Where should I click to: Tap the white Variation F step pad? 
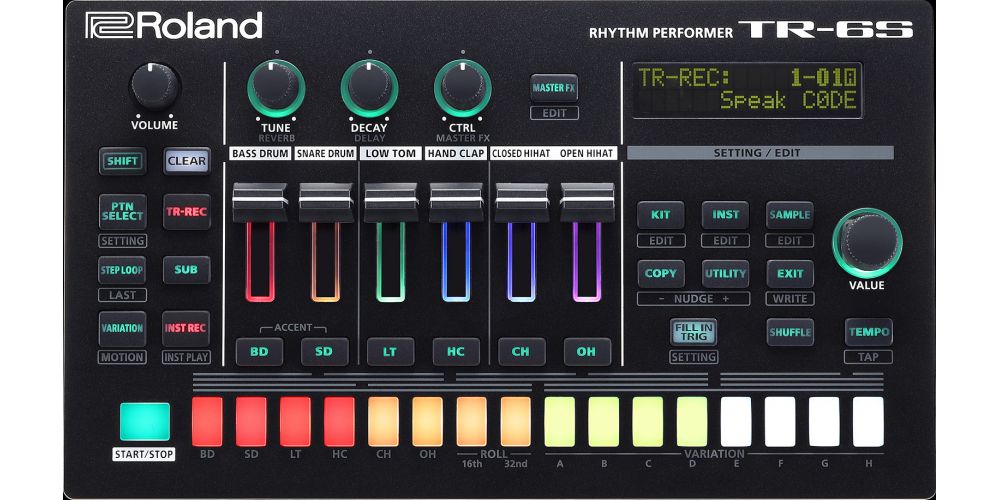point(780,422)
